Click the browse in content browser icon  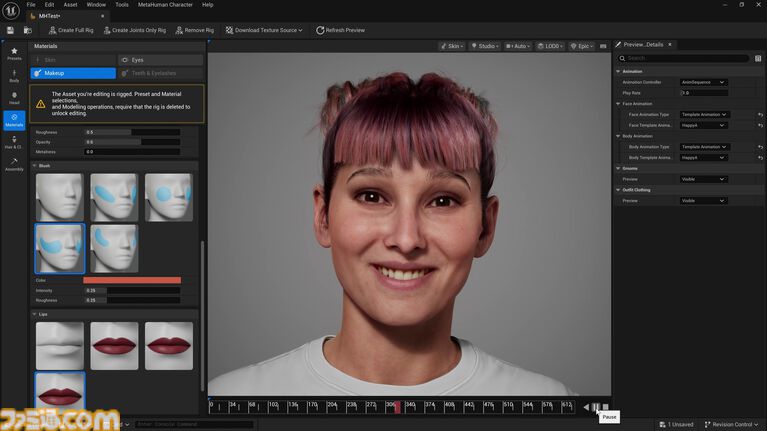28,30
